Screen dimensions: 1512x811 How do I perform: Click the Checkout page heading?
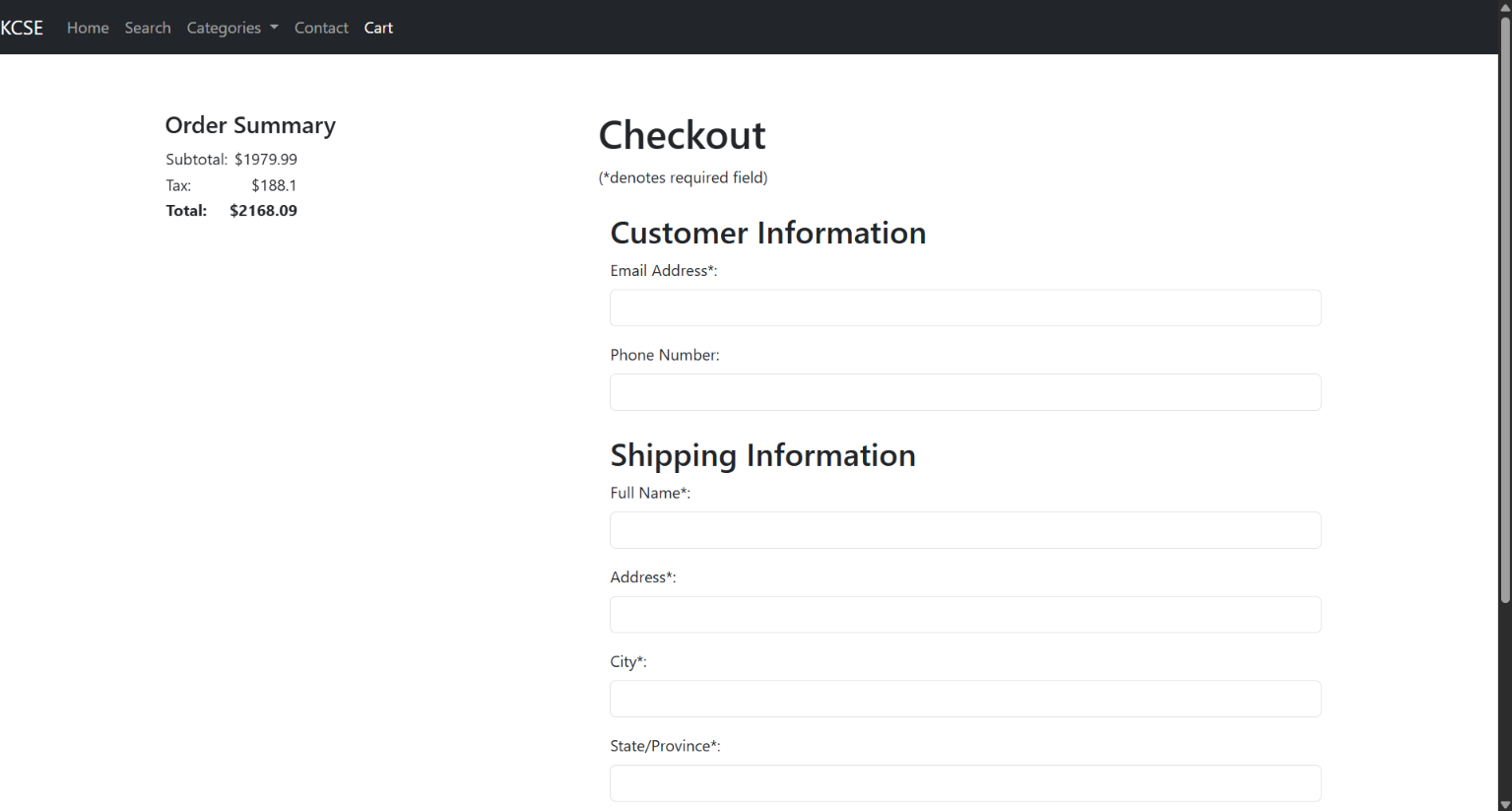click(x=682, y=135)
